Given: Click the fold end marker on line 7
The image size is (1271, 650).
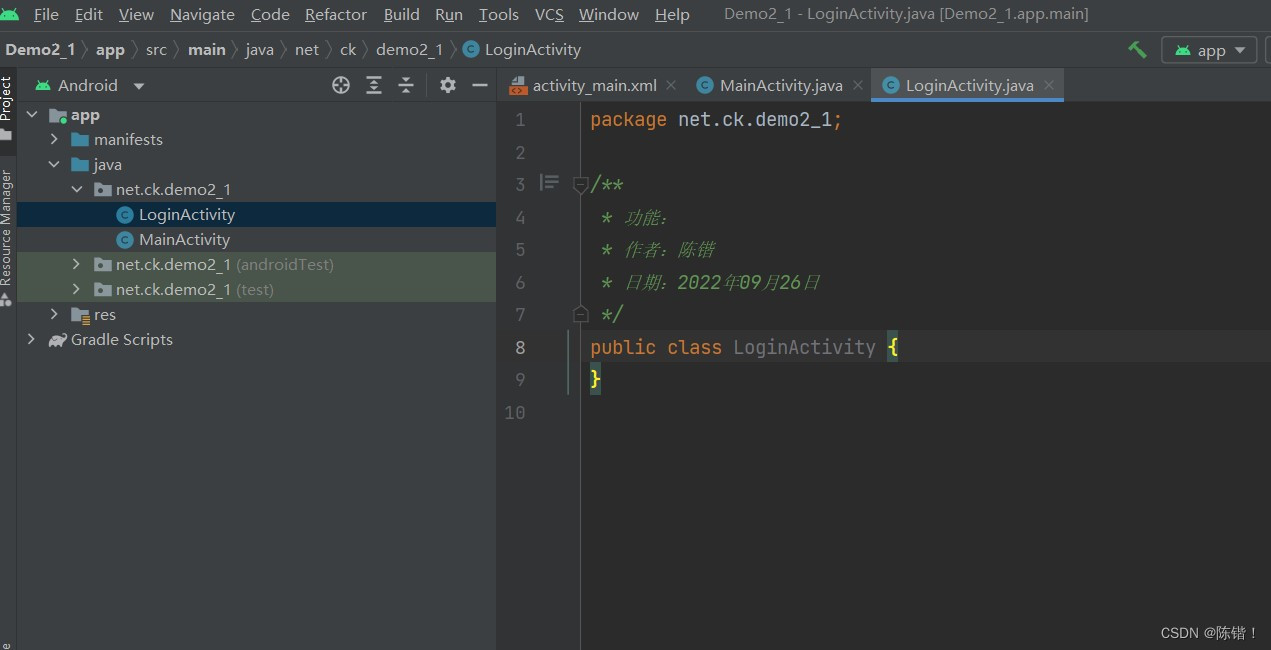Looking at the screenshot, I should pos(580,314).
